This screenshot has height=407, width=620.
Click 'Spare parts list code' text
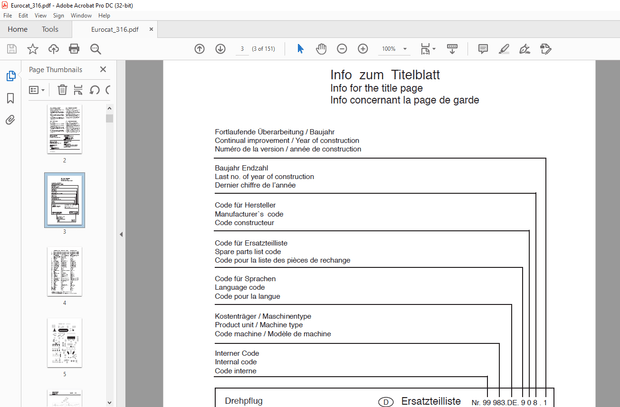pyautogui.click(x=248, y=252)
